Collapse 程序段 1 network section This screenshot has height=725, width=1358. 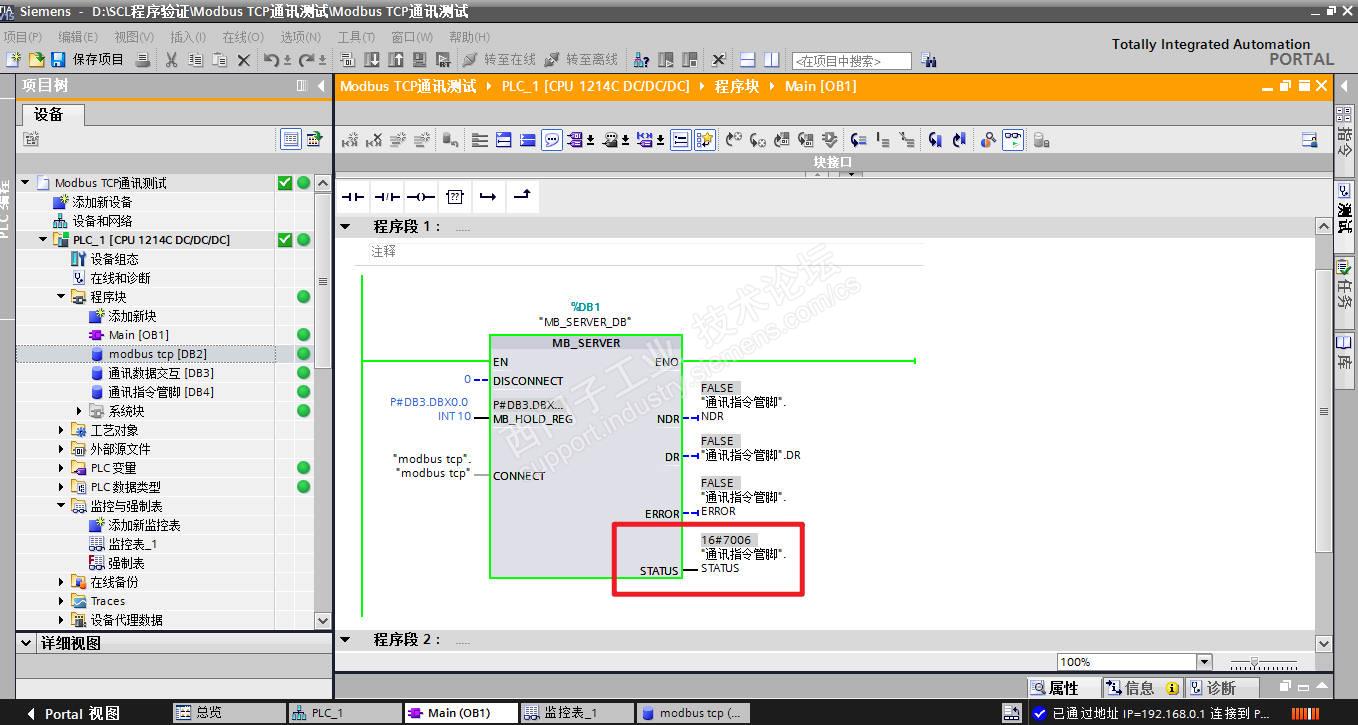pos(345,227)
